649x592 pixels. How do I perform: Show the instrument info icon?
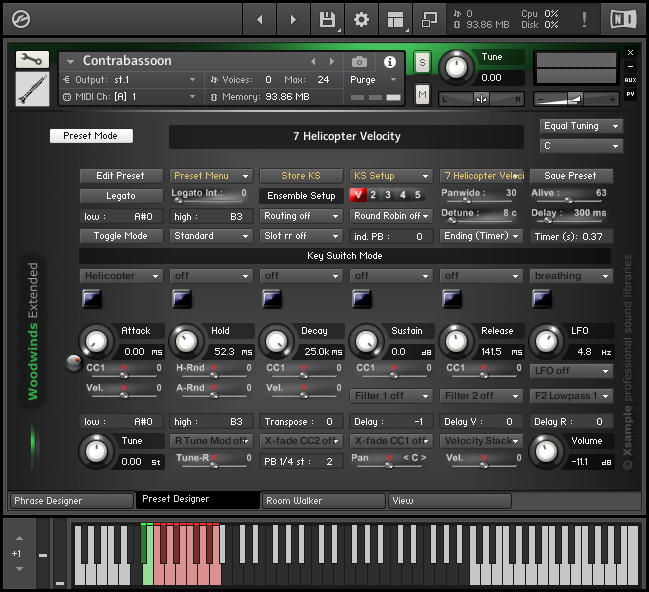(x=389, y=62)
